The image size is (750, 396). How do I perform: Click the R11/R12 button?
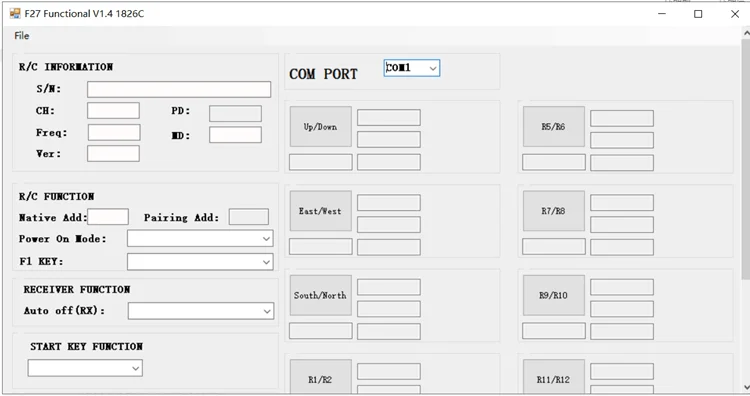(553, 377)
